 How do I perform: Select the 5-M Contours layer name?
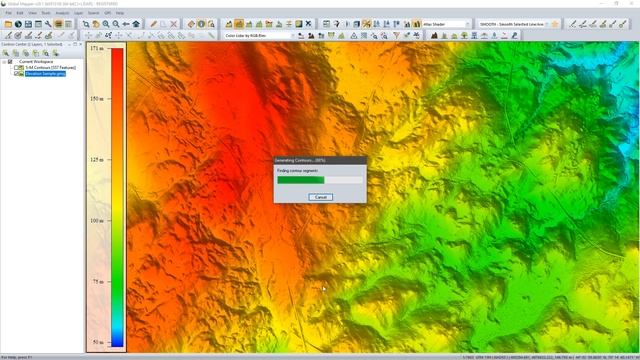tap(51, 67)
